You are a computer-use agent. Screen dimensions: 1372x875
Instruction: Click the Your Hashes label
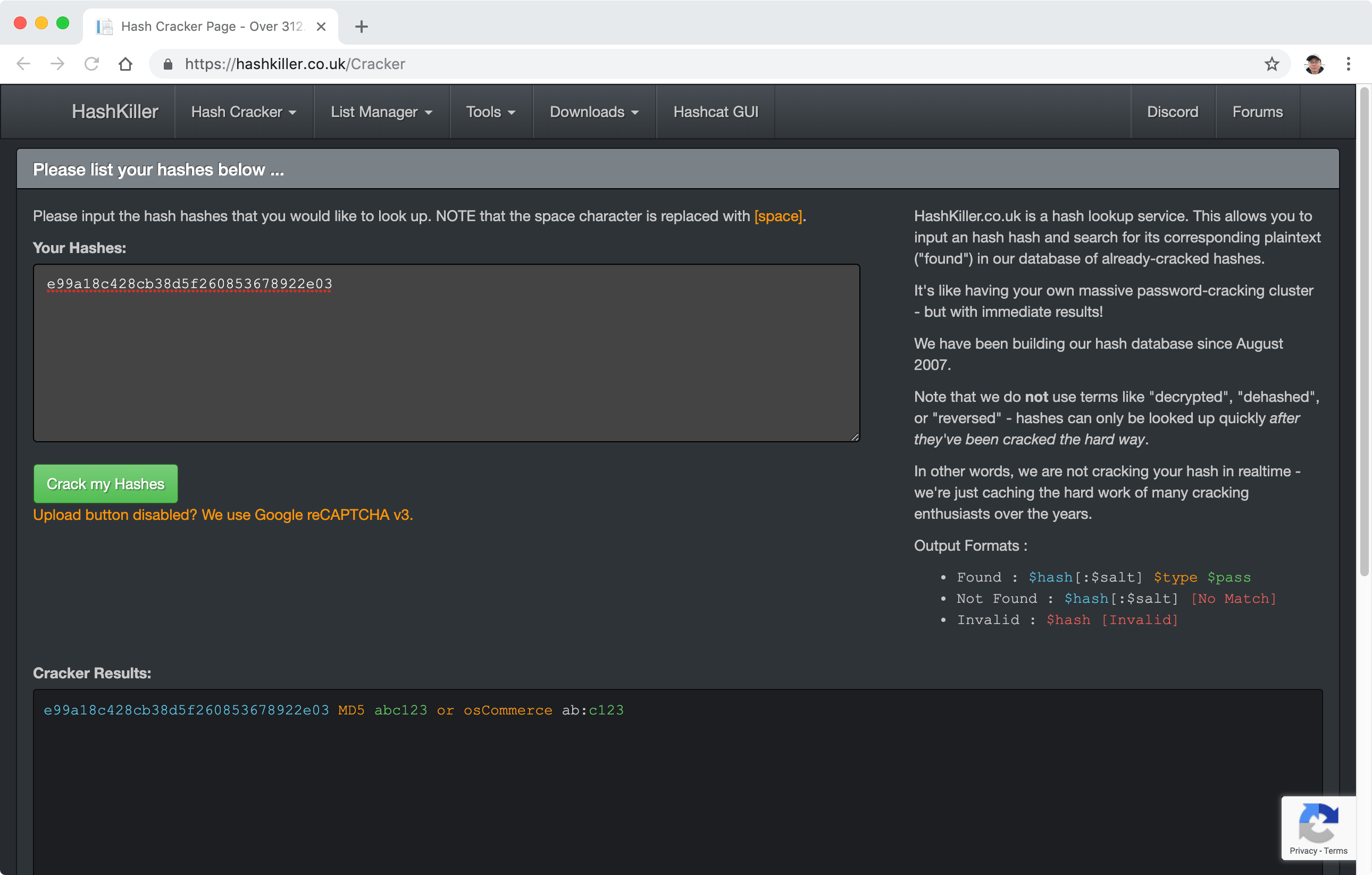coord(79,248)
